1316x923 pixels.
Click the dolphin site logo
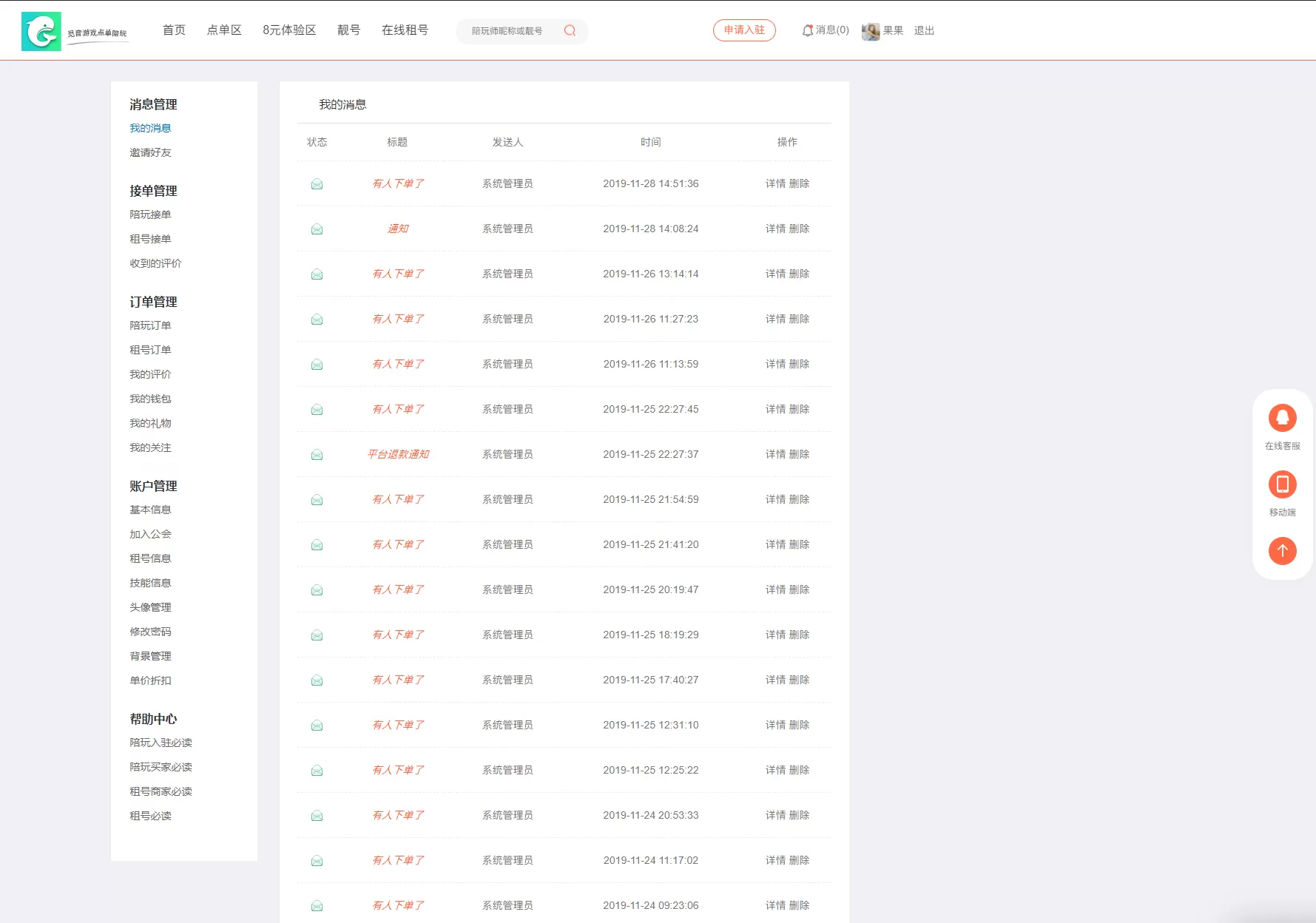coord(41,31)
